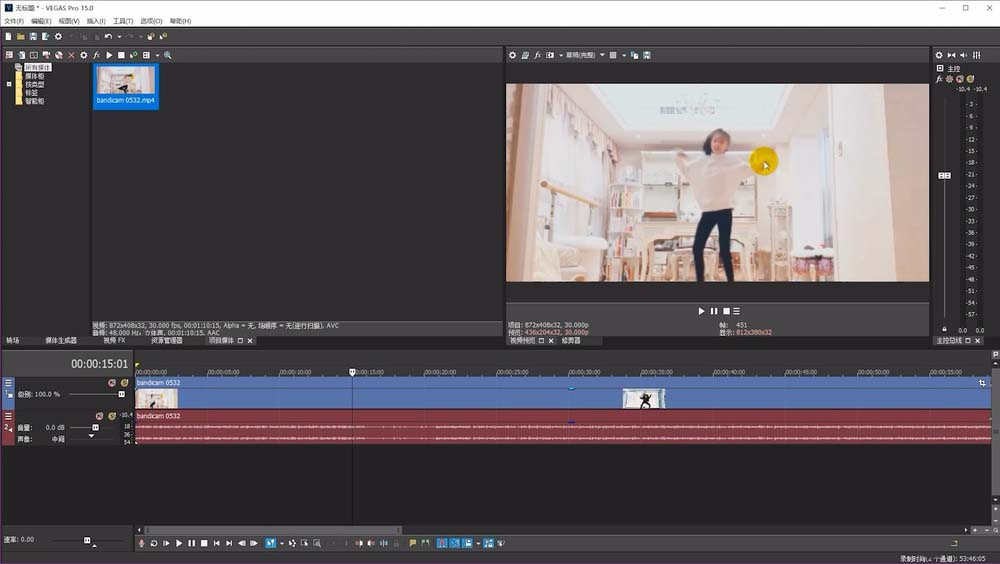This screenshot has width=1000, height=564.
Task: Mute the bandicam 0532 video track
Action: (x=112, y=383)
